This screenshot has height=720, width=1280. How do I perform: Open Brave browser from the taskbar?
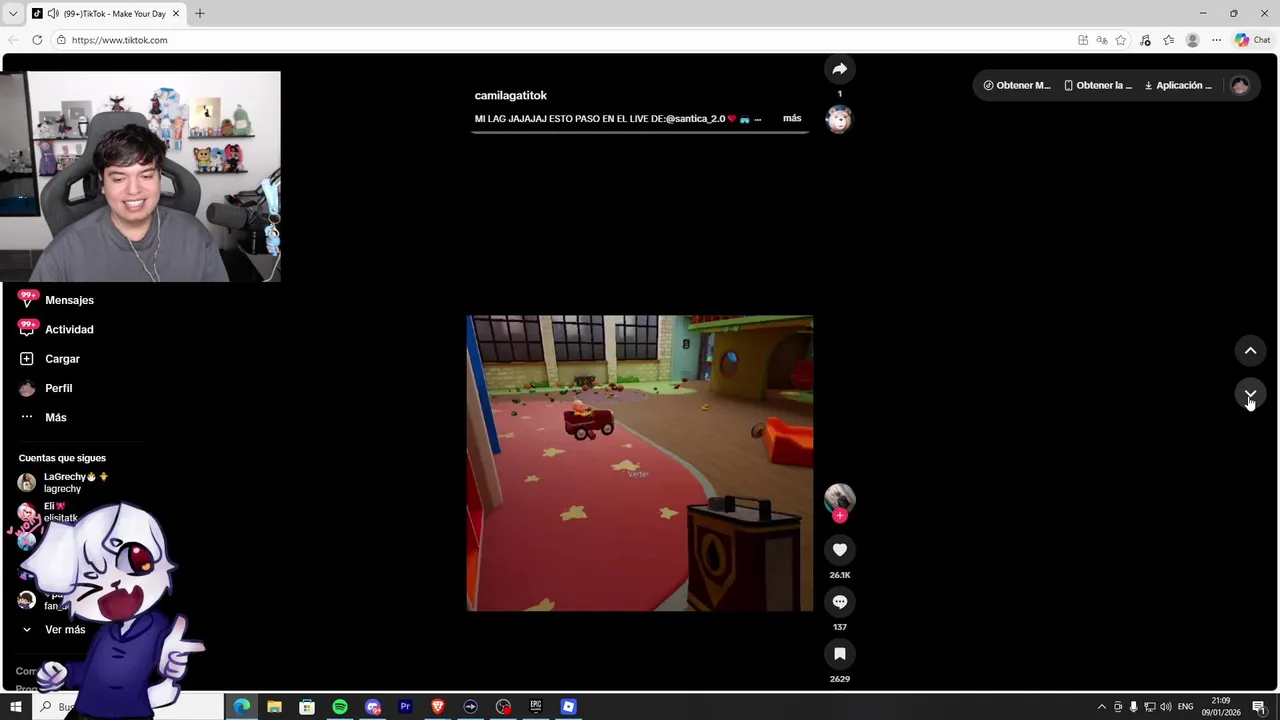438,707
